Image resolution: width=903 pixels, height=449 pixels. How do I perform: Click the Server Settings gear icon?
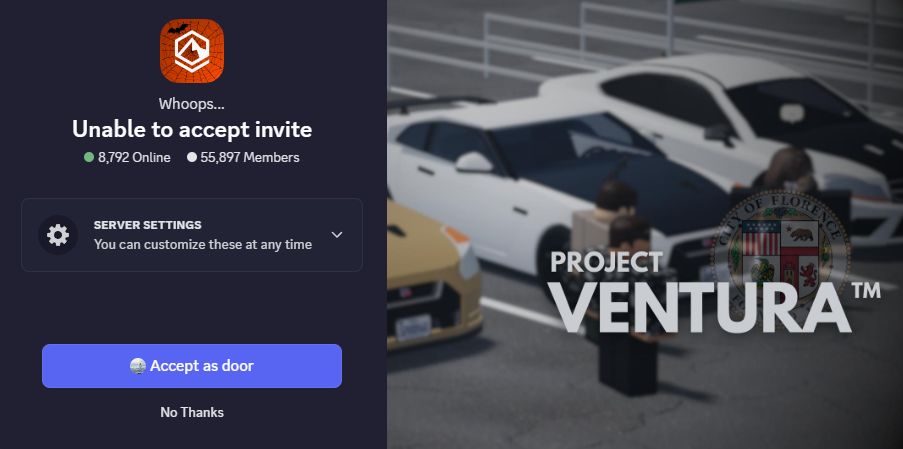(x=58, y=235)
